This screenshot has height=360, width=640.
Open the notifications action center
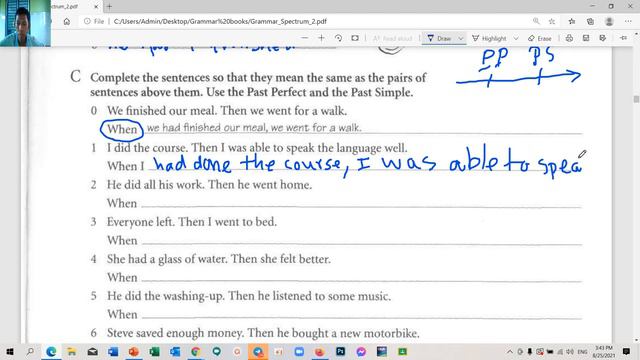click(x=626, y=351)
